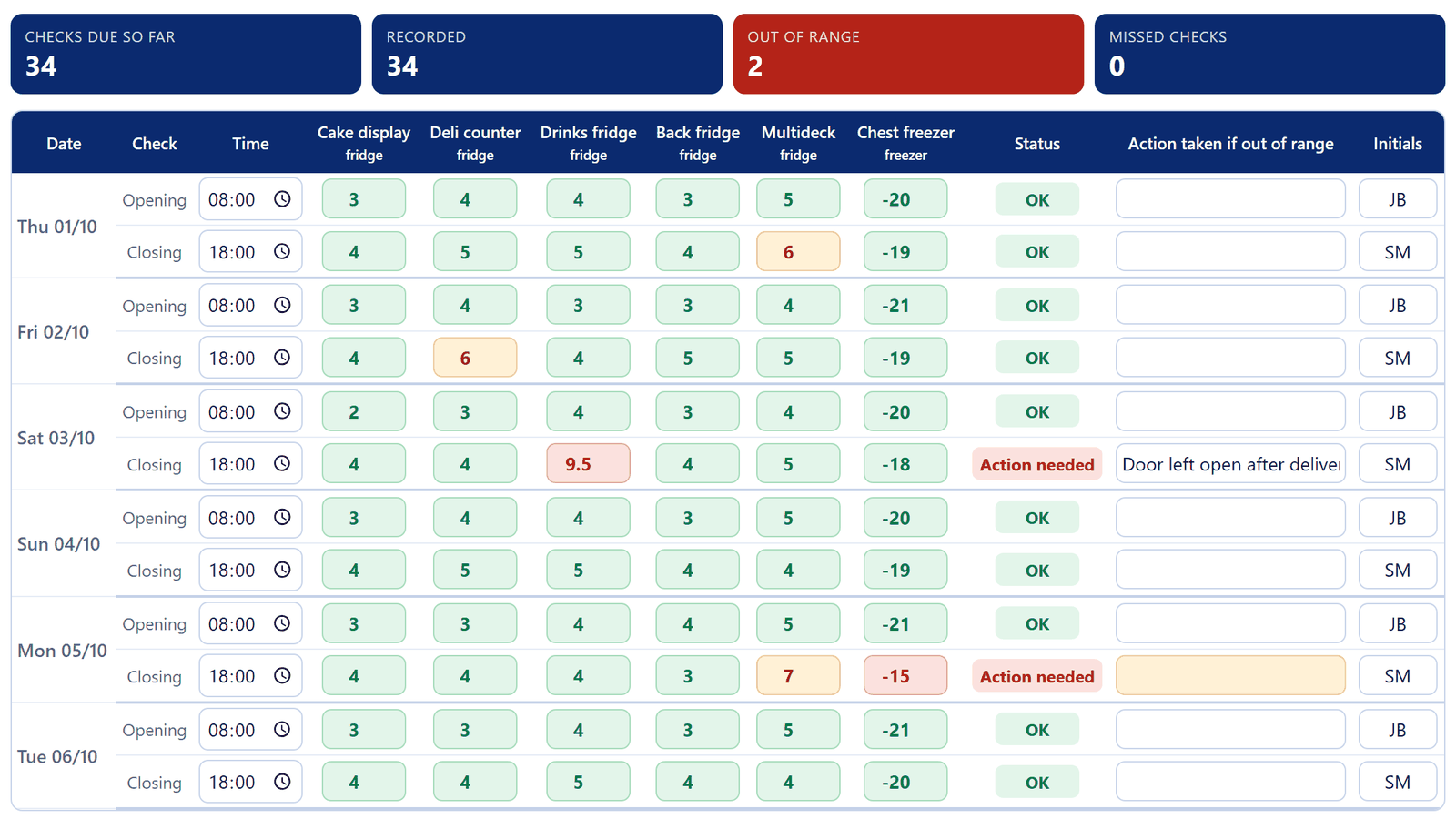Viewport: 1456px width, 819px height.
Task: Select Drinks fridge 9.5 reading on Sat closing
Action: (x=588, y=464)
